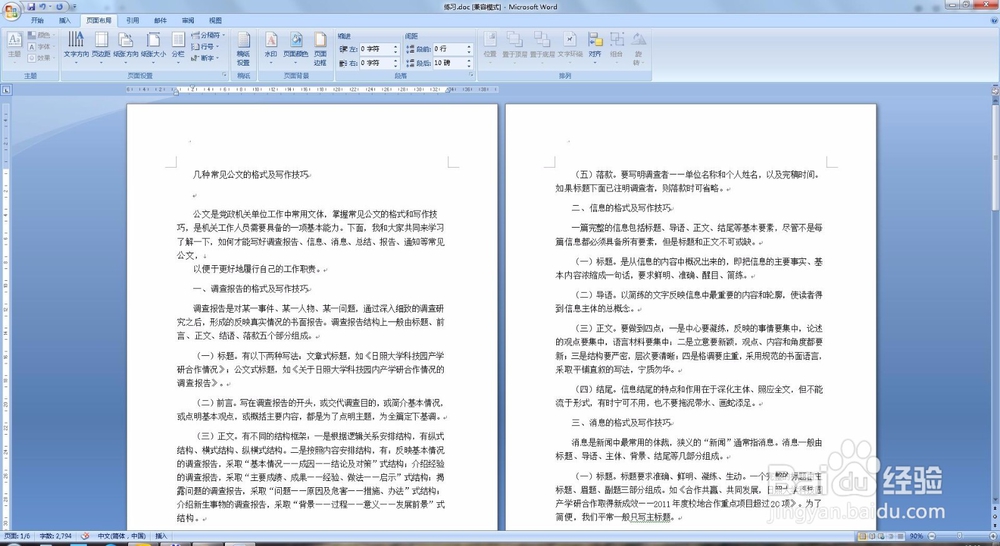
Task: Click the vertical scrollbar thumb
Action: pyautogui.click(x=995, y=156)
